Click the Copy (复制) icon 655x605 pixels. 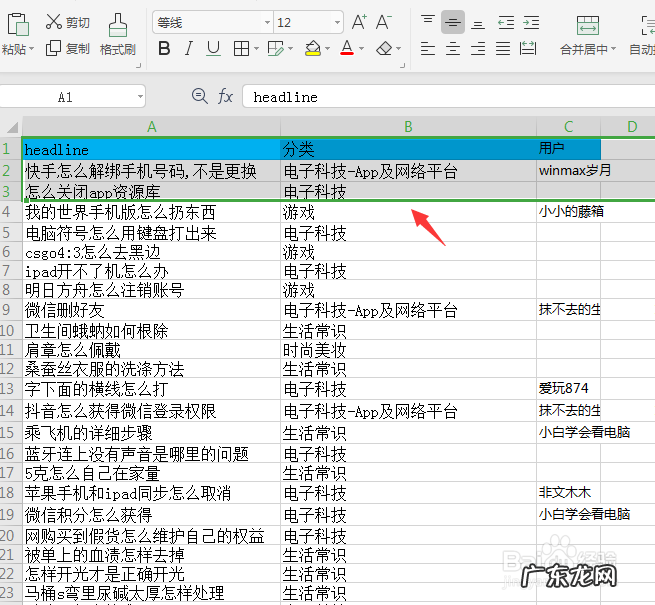pyautogui.click(x=53, y=48)
